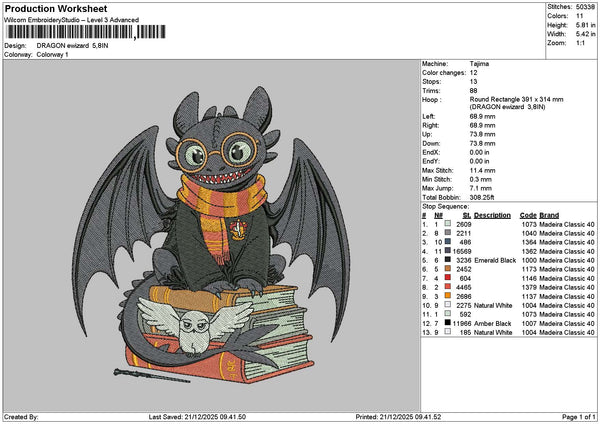Click the Colors count '11'
This screenshot has height=424, width=600.
coord(579,16)
